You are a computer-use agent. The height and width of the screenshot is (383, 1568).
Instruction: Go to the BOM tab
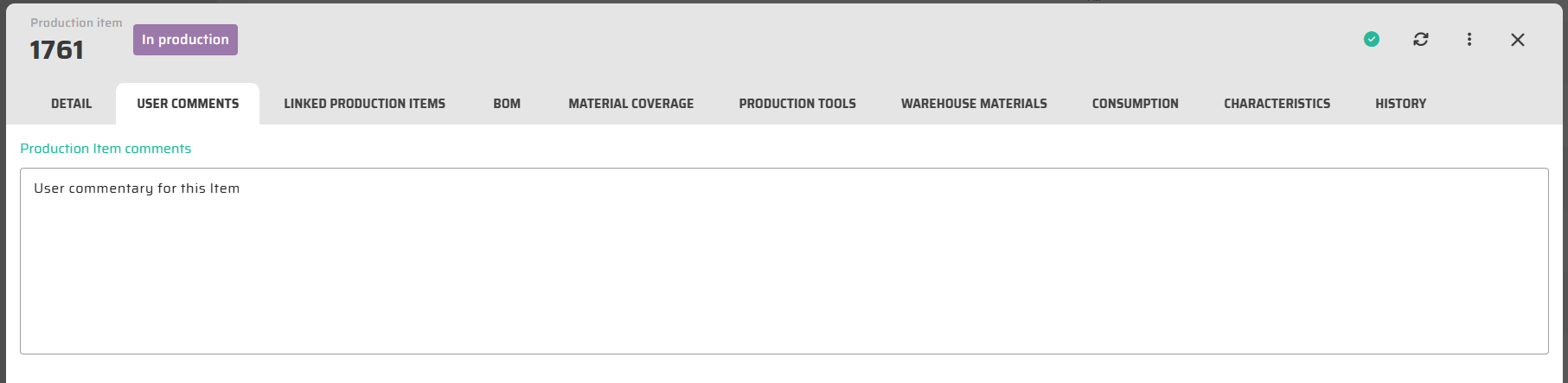pyautogui.click(x=507, y=104)
